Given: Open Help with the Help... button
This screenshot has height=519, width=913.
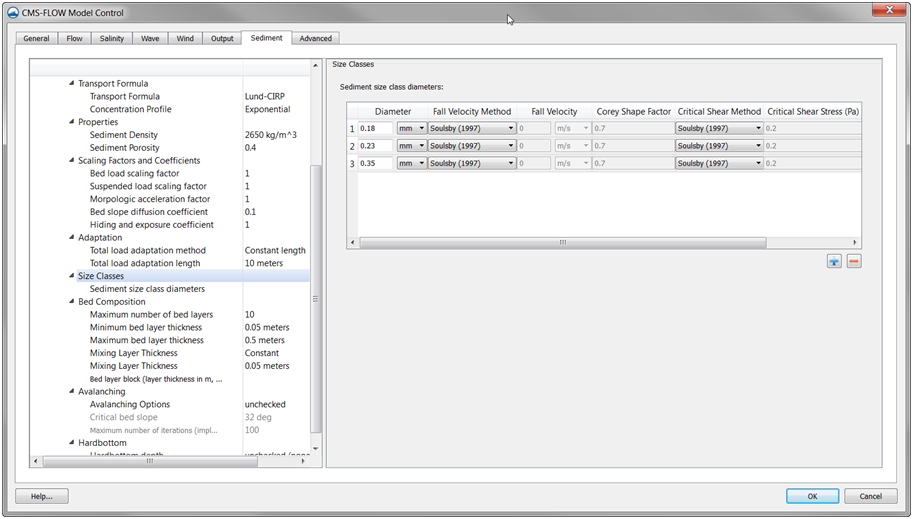Looking at the screenshot, I should (42, 496).
